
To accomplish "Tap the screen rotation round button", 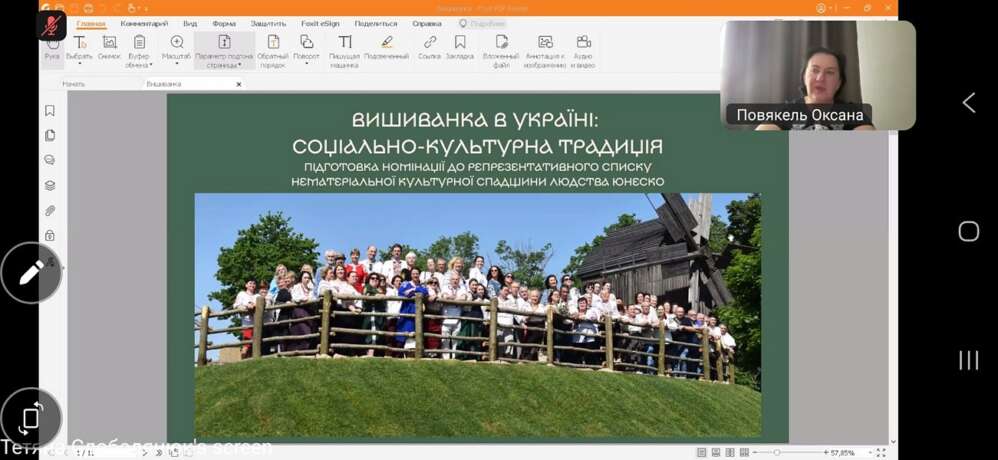I will click(31, 417).
